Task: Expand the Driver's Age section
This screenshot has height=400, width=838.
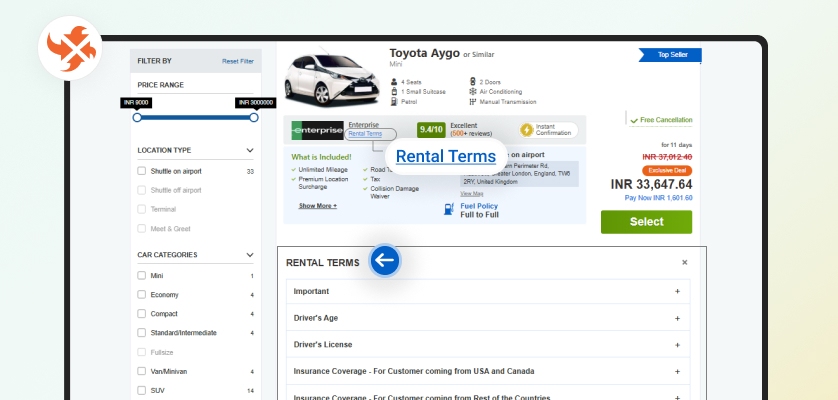Action: click(x=488, y=318)
